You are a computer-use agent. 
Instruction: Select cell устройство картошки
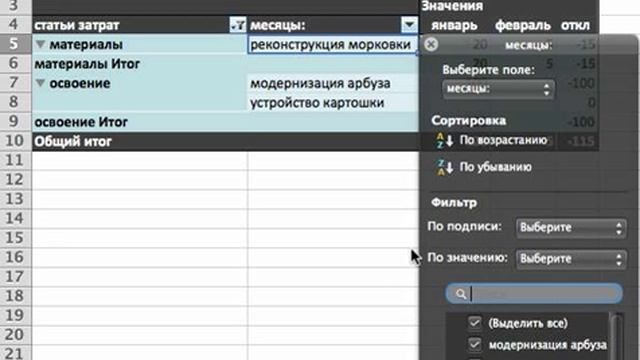[x=333, y=102]
